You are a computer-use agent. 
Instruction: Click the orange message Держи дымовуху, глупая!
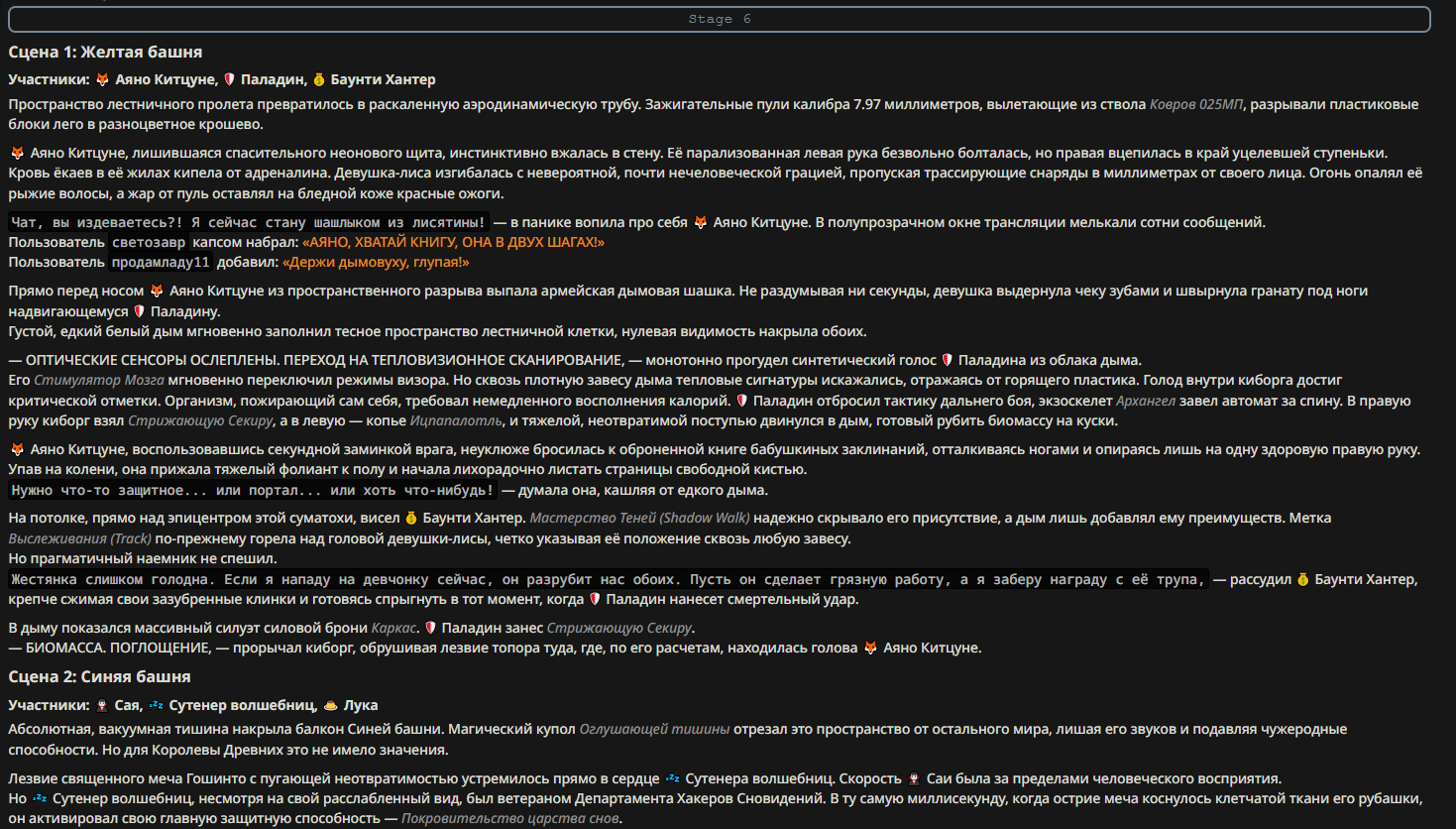pyautogui.click(x=376, y=262)
